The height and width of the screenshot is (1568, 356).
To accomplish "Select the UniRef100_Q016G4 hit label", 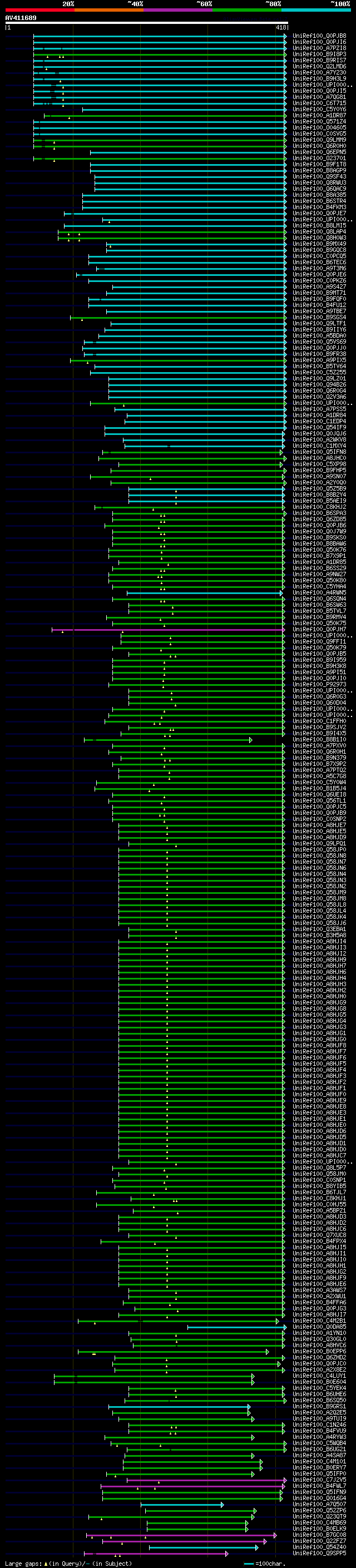I will pyautogui.click(x=319, y=1498).
